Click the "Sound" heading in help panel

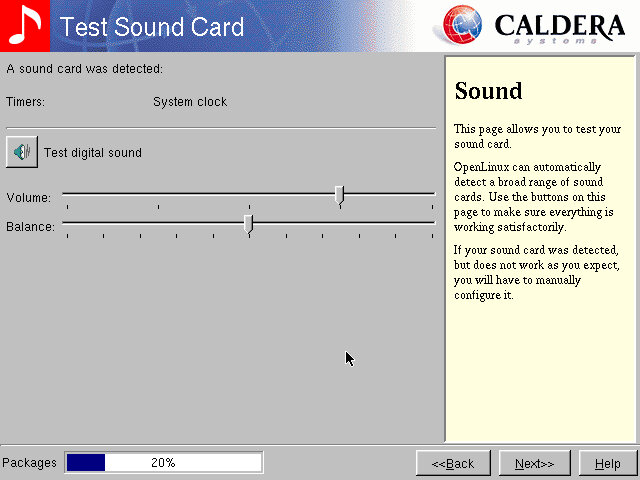tap(488, 91)
